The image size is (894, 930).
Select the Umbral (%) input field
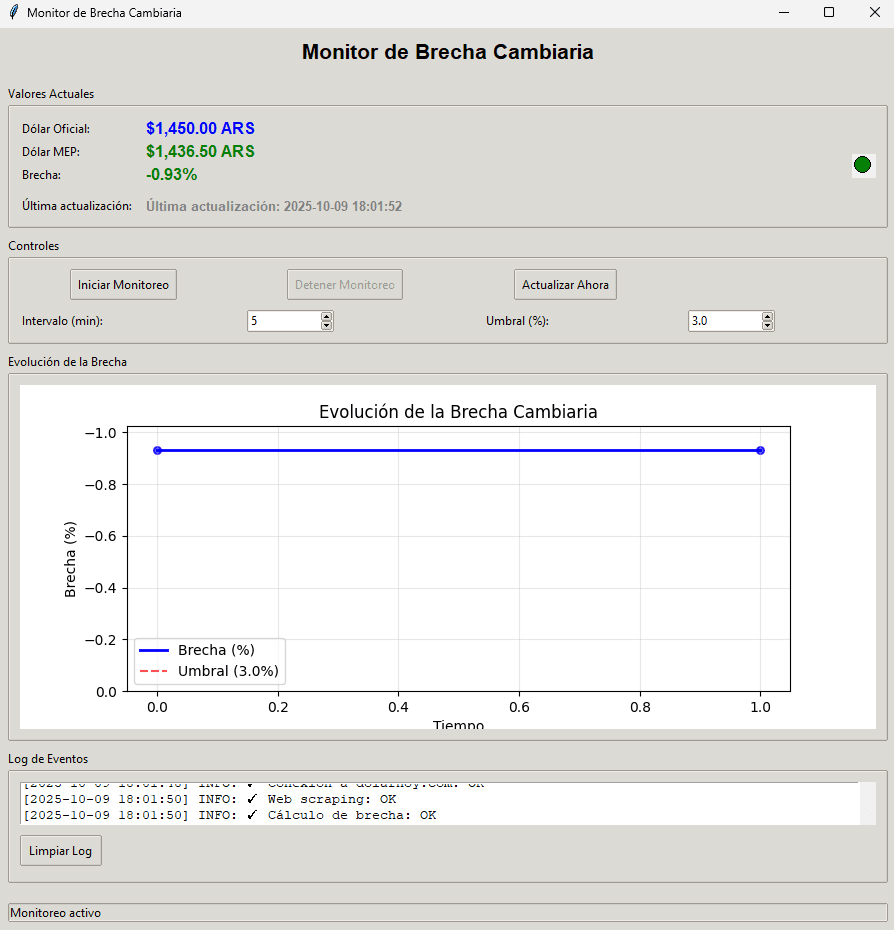point(720,320)
